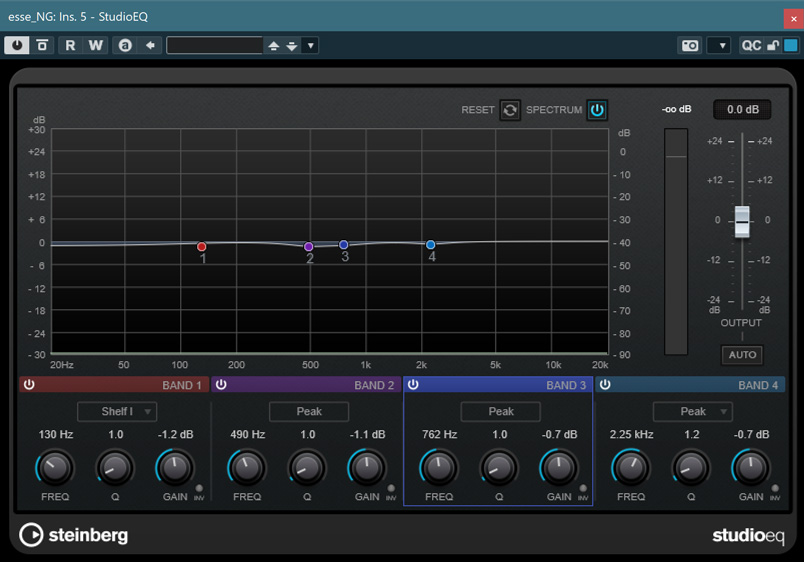This screenshot has width=804, height=562.
Task: Select the light blue band 4 point
Action: (431, 245)
